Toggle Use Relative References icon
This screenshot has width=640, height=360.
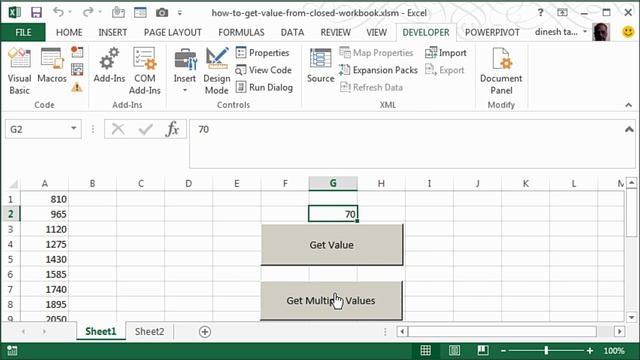pyautogui.click(x=77, y=69)
